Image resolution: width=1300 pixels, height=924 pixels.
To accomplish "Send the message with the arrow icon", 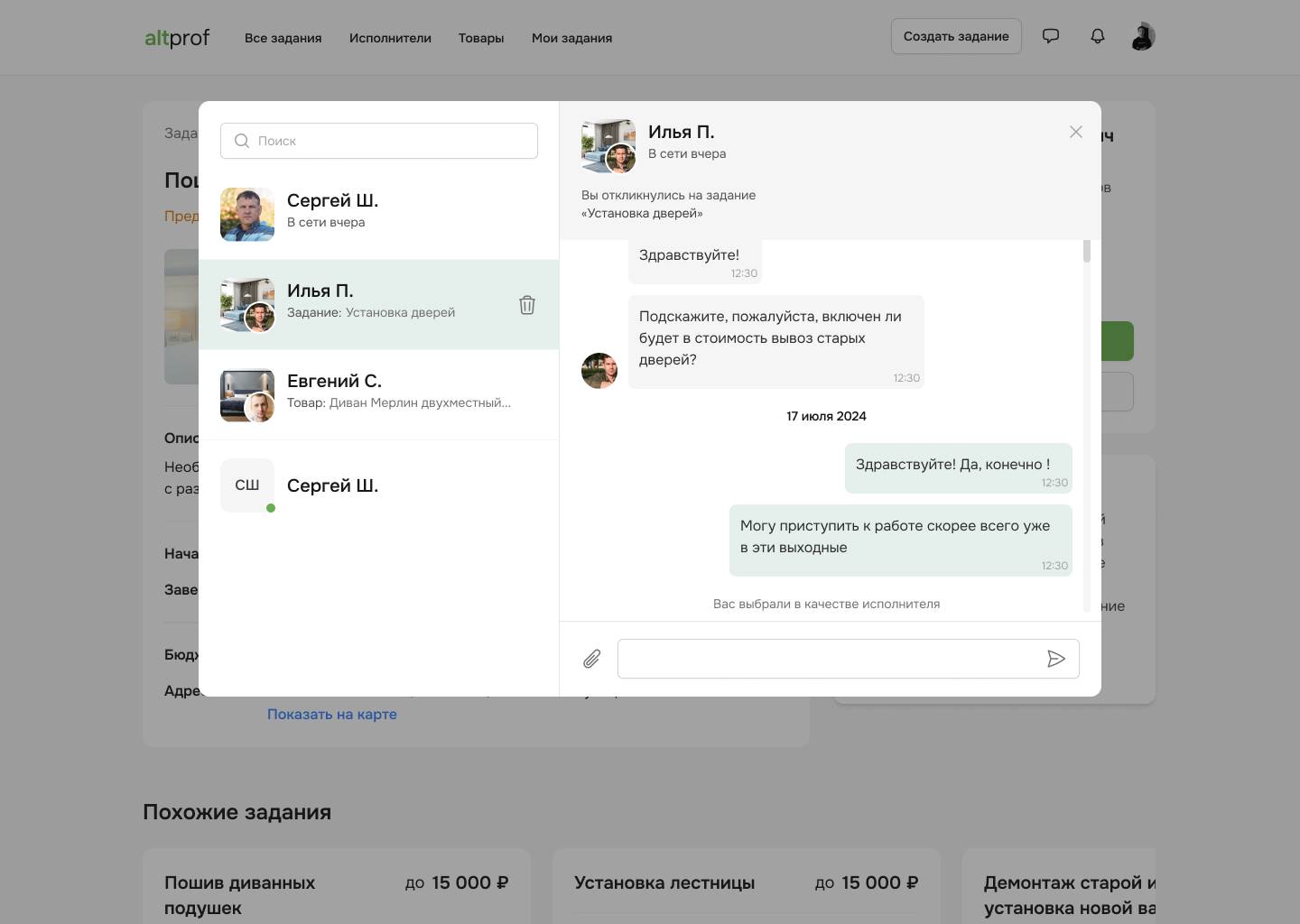I will tap(1056, 659).
